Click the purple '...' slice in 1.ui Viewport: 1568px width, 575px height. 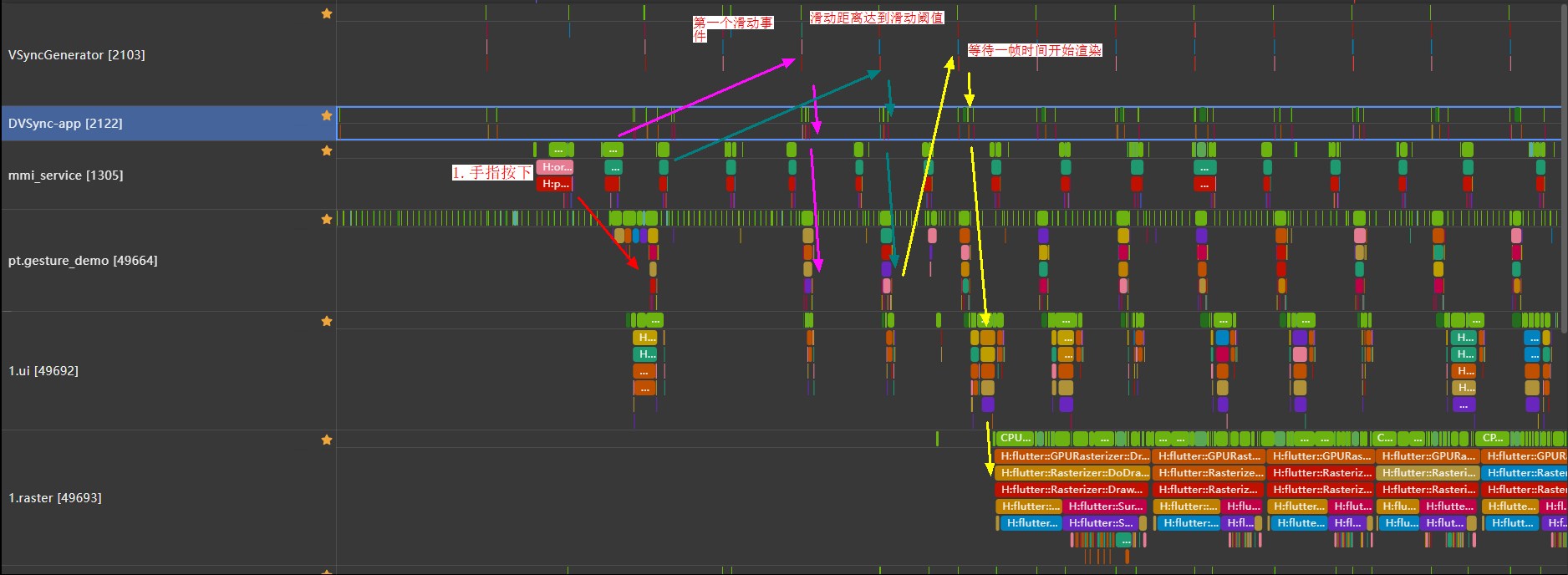click(x=1464, y=405)
